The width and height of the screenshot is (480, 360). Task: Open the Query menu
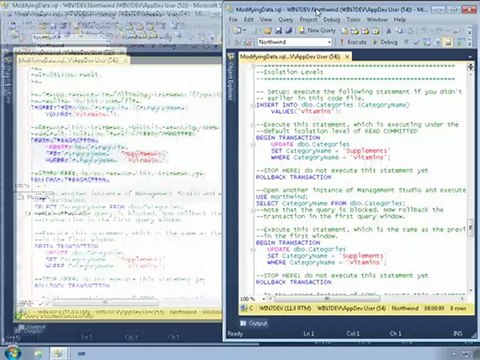[286, 20]
